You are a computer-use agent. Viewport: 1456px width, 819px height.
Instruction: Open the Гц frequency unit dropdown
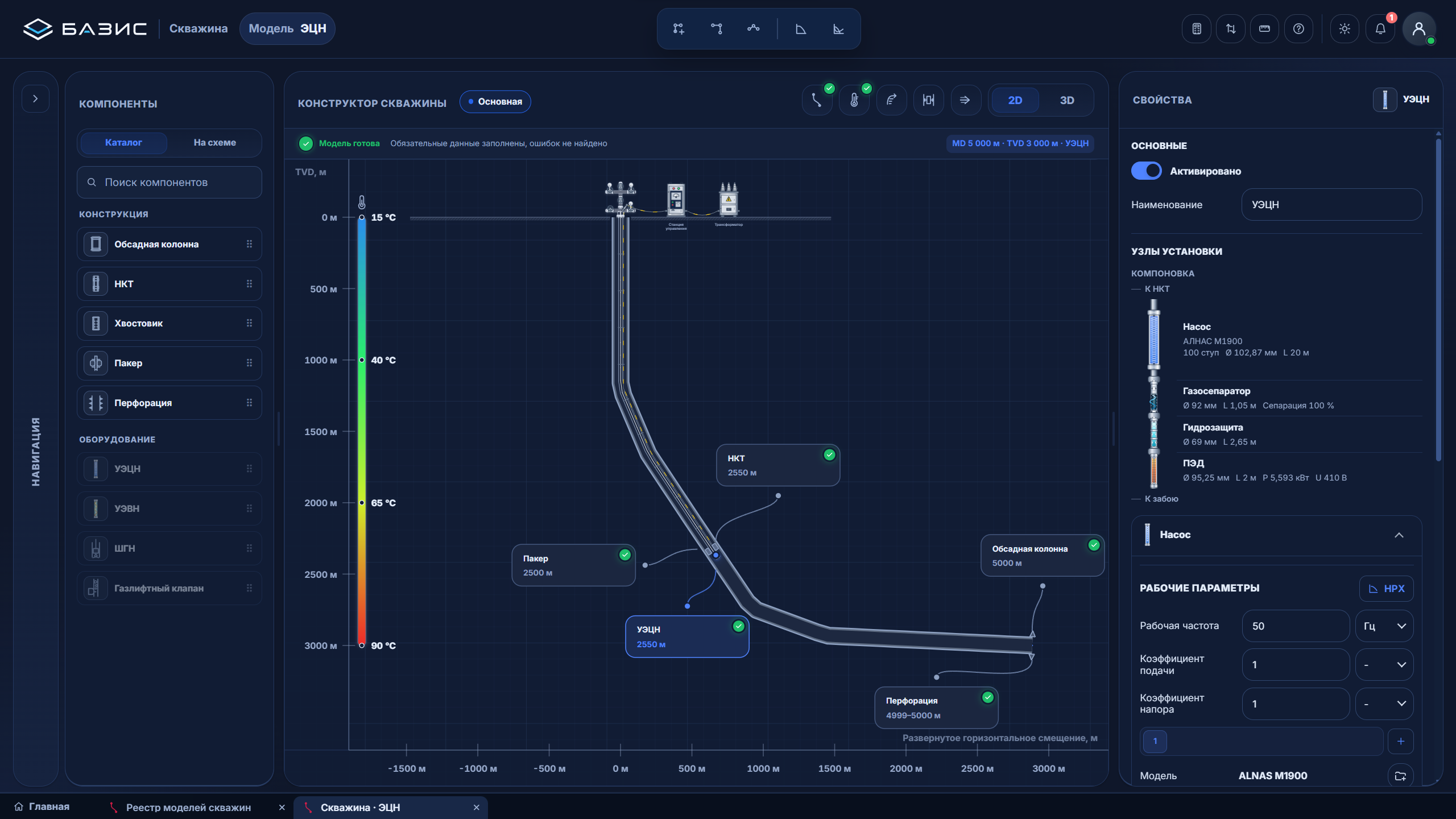[x=1384, y=626]
